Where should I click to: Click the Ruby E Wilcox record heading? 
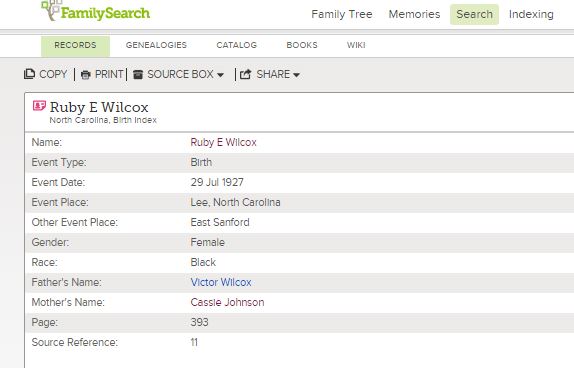(99, 107)
